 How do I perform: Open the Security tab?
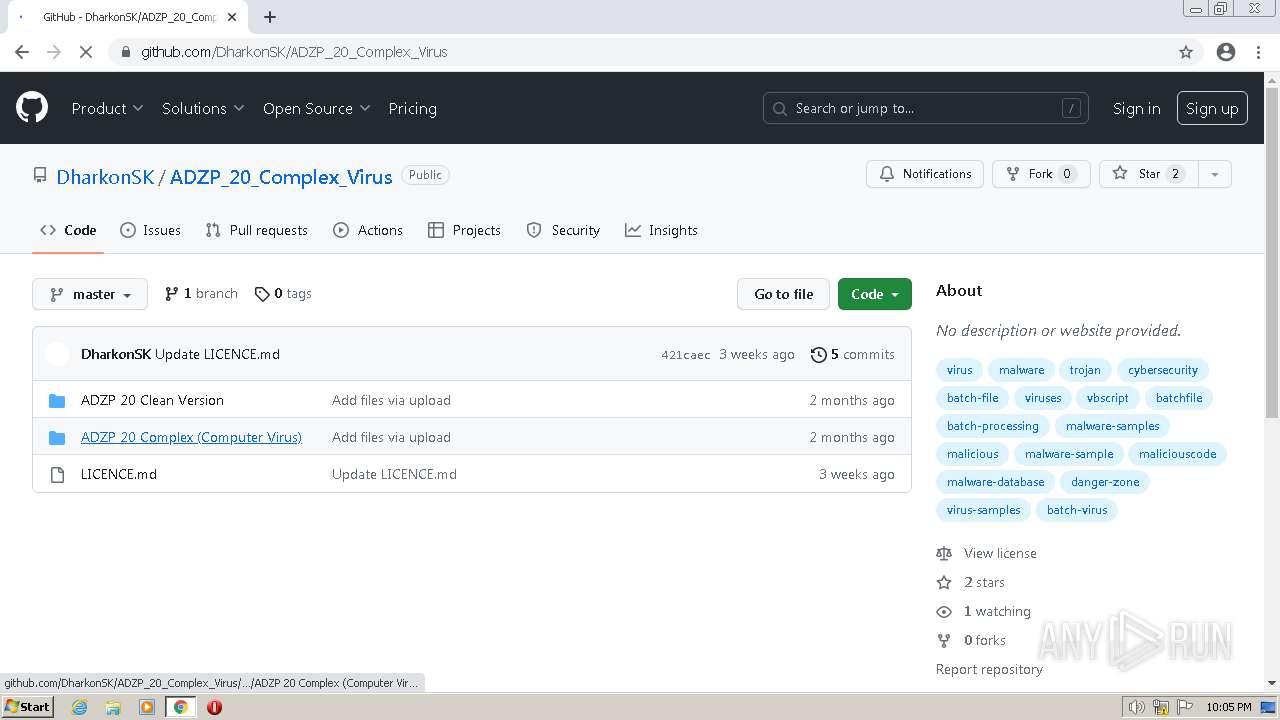click(x=563, y=230)
